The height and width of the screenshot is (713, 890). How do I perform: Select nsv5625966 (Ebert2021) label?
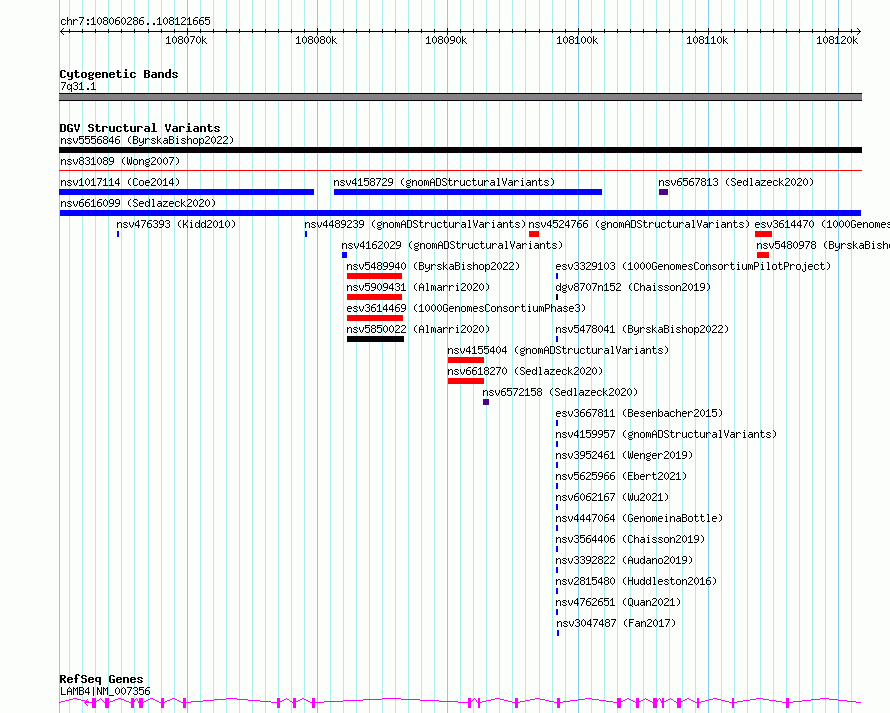pyautogui.click(x=621, y=476)
